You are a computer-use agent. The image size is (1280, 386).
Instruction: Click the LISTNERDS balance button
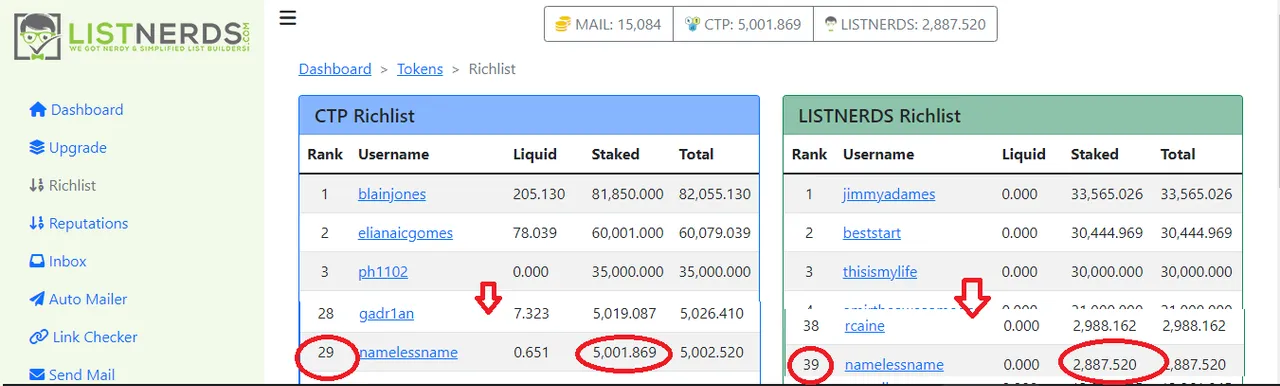(904, 24)
